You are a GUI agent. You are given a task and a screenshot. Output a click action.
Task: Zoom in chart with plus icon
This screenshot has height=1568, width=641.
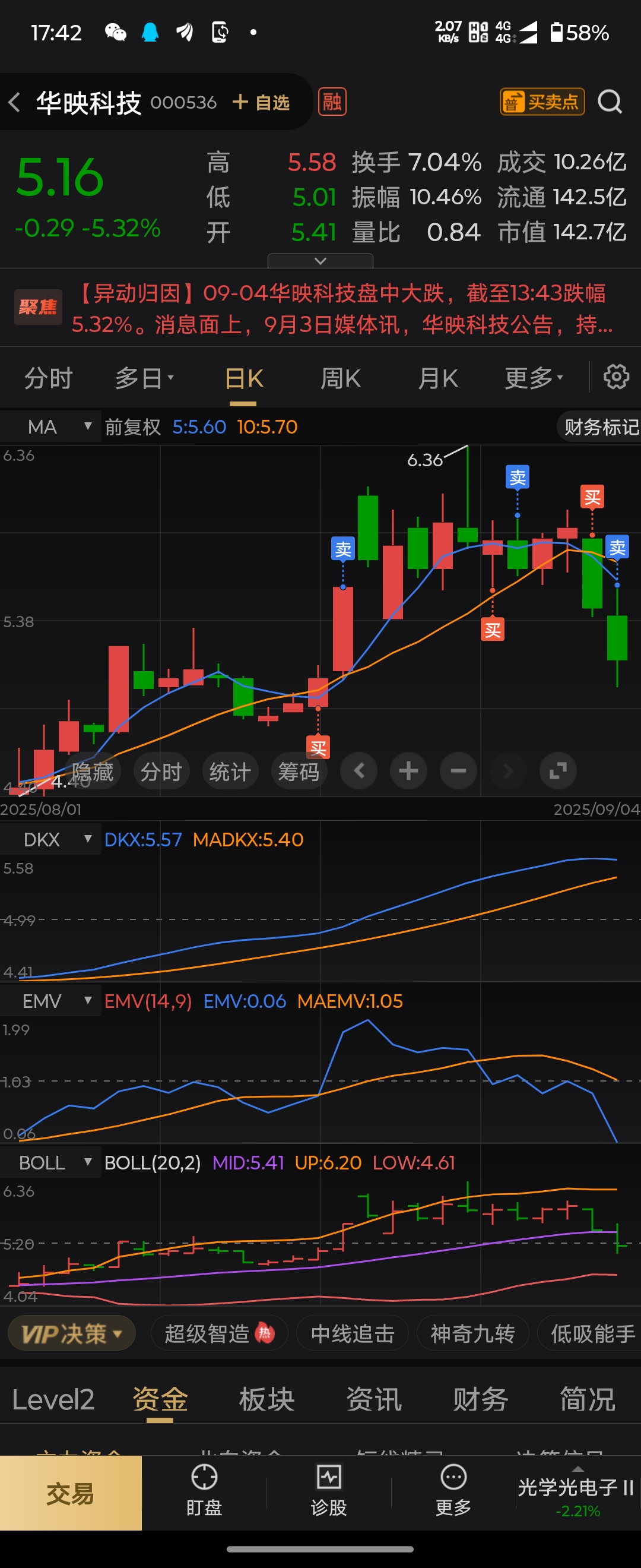(x=409, y=770)
